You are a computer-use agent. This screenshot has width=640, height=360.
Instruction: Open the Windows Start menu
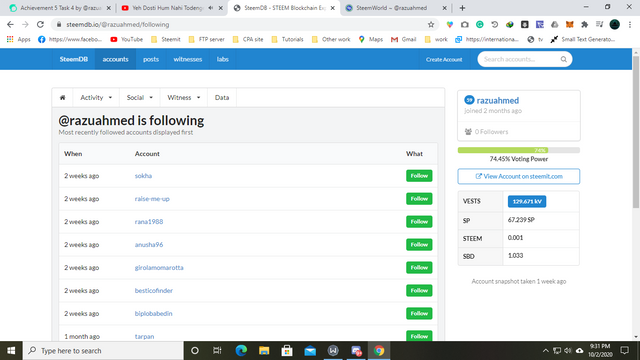pyautogui.click(x=11, y=351)
